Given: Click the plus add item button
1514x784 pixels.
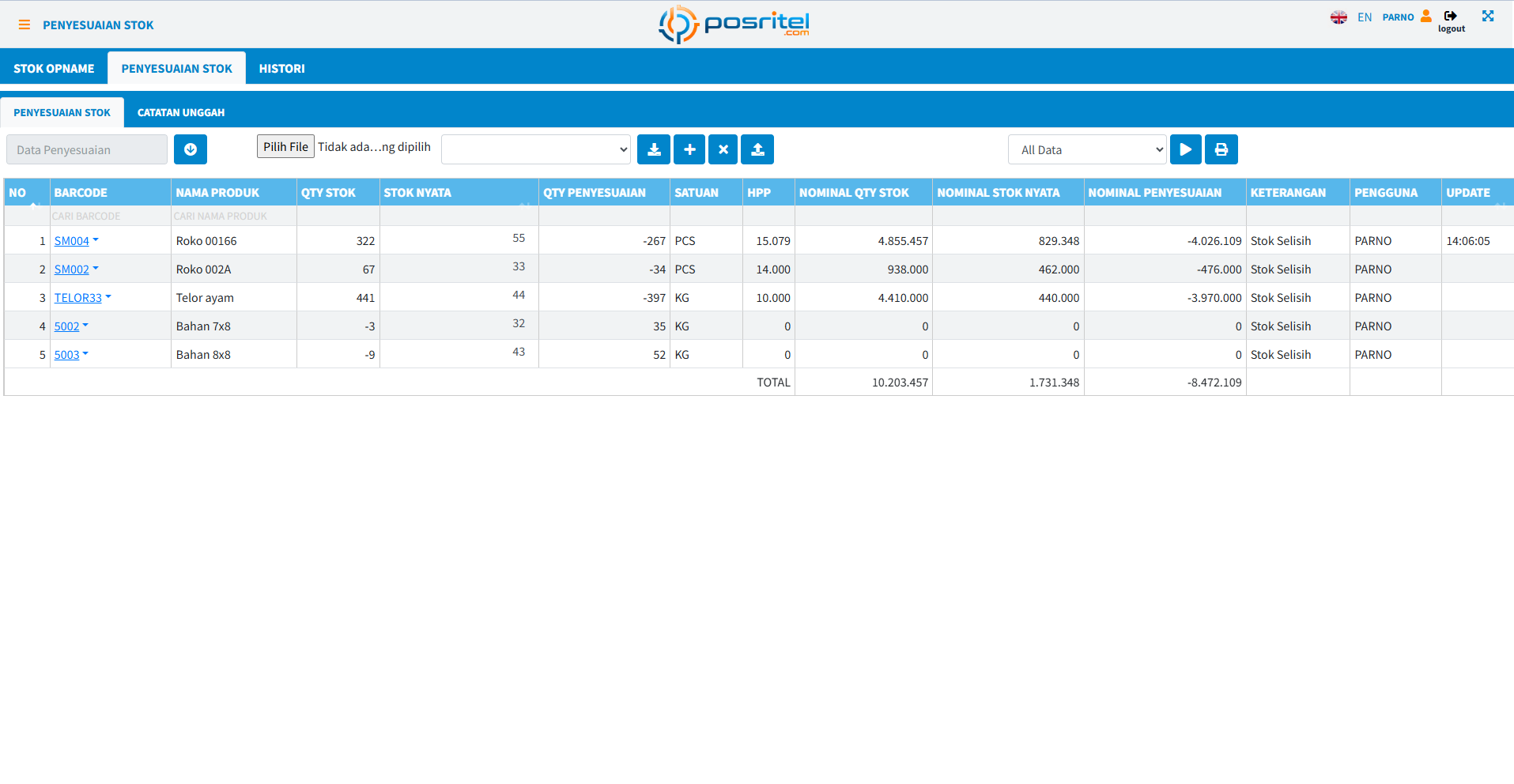Looking at the screenshot, I should [689, 149].
